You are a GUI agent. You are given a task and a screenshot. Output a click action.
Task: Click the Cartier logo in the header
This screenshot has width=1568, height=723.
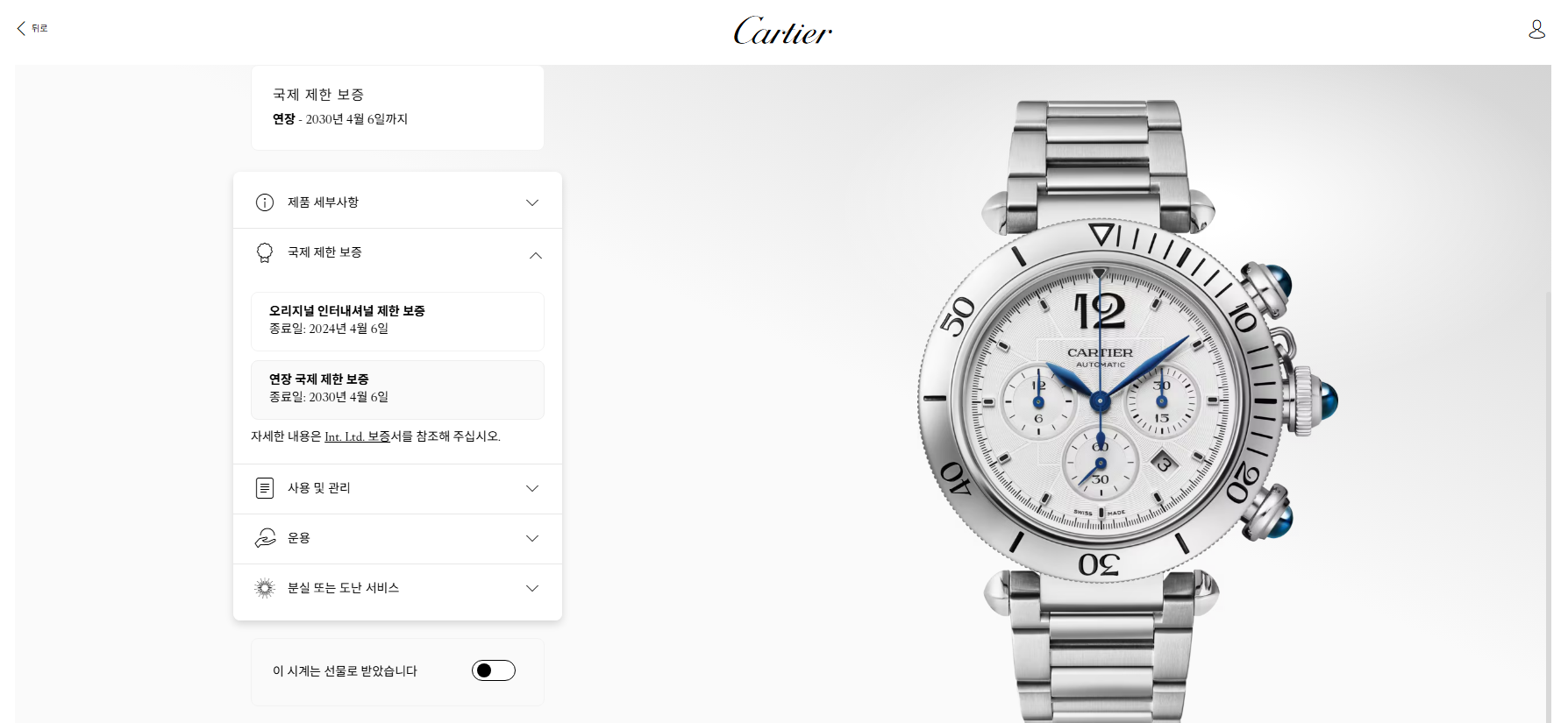(782, 32)
